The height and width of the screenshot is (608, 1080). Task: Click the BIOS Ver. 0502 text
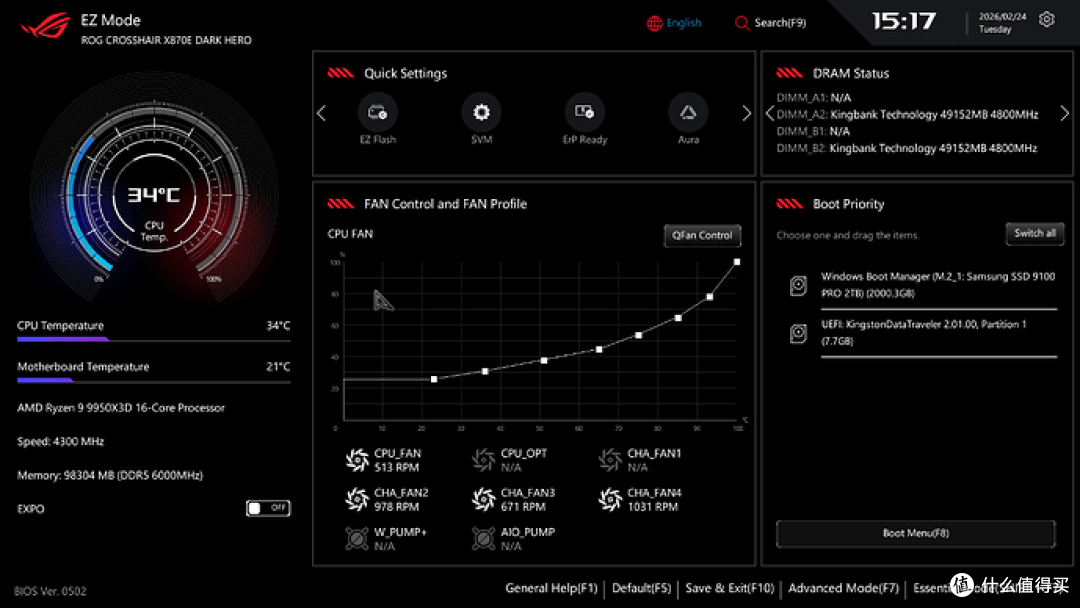point(50,591)
